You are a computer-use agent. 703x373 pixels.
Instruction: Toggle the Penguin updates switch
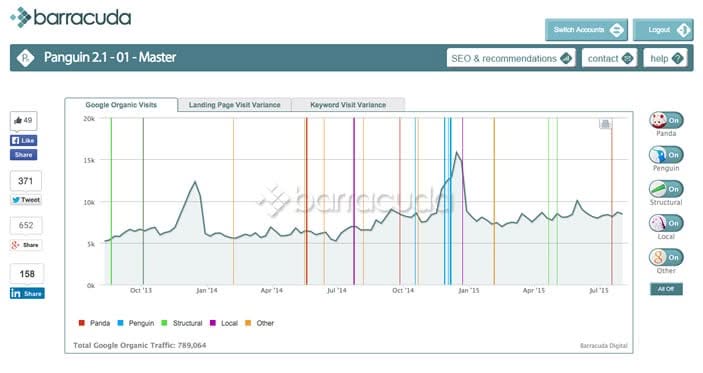[666, 155]
